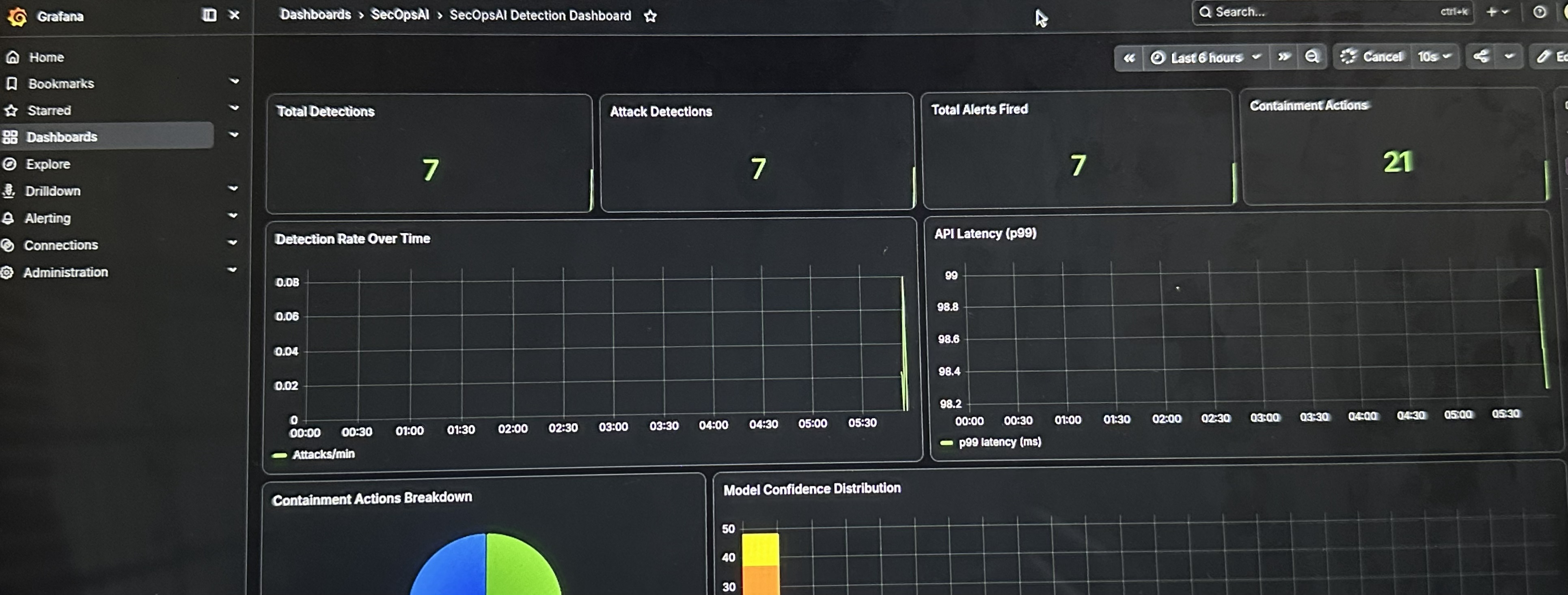The image size is (1568, 595).
Task: Click SecOpsAI folder breadcrumb link
Action: pyautogui.click(x=400, y=15)
